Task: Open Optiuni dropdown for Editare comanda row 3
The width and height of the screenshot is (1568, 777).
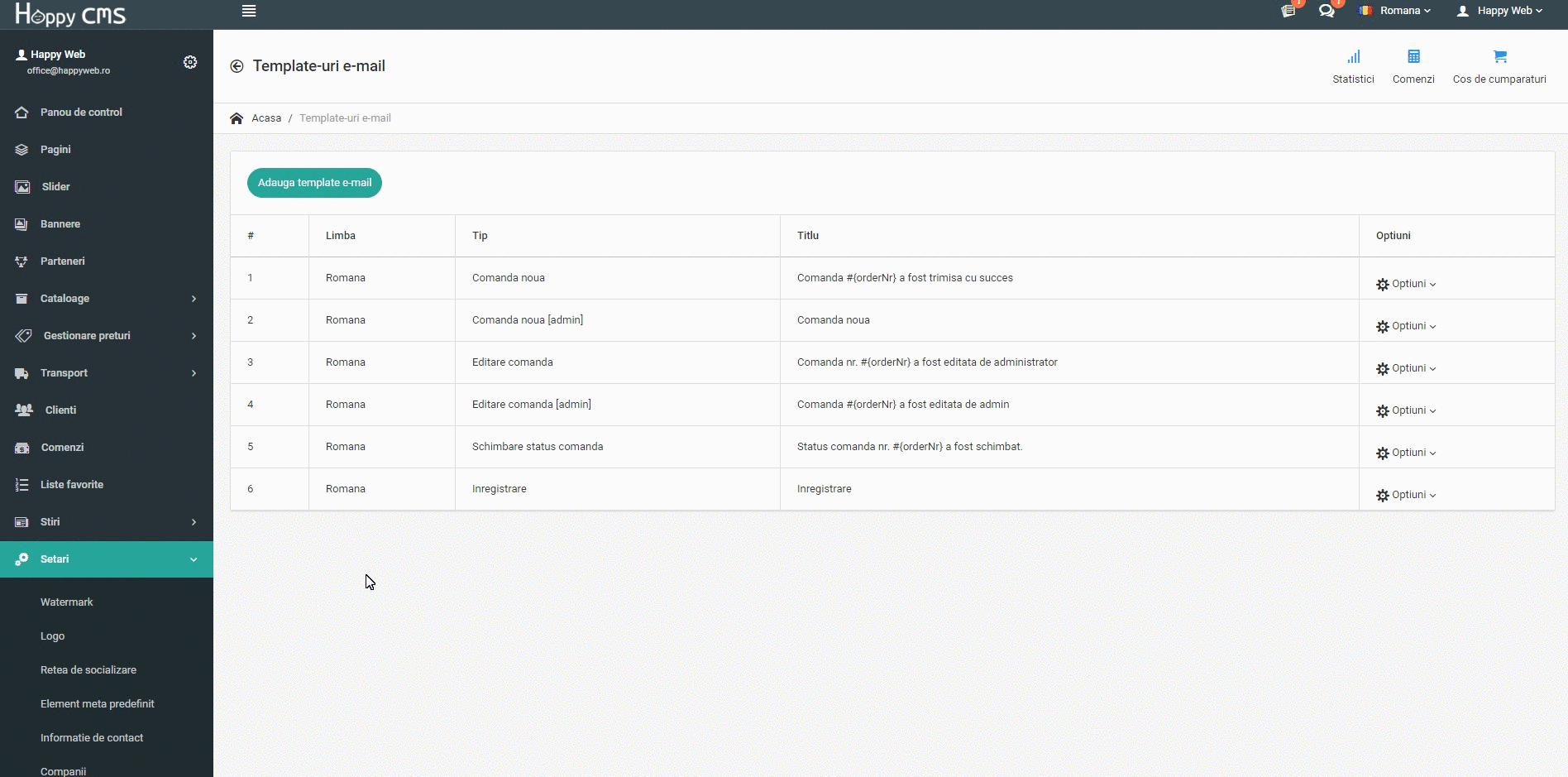Action: click(x=1406, y=368)
